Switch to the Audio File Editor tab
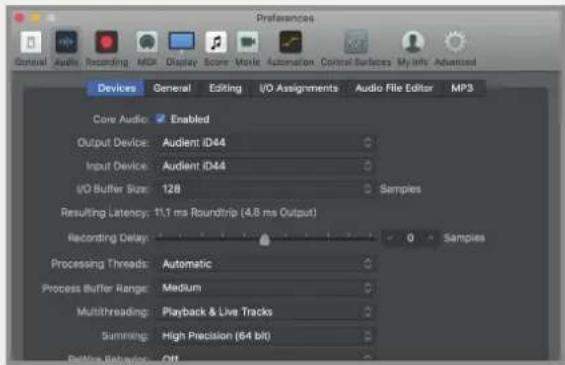This screenshot has width=565, height=365. pos(394,88)
